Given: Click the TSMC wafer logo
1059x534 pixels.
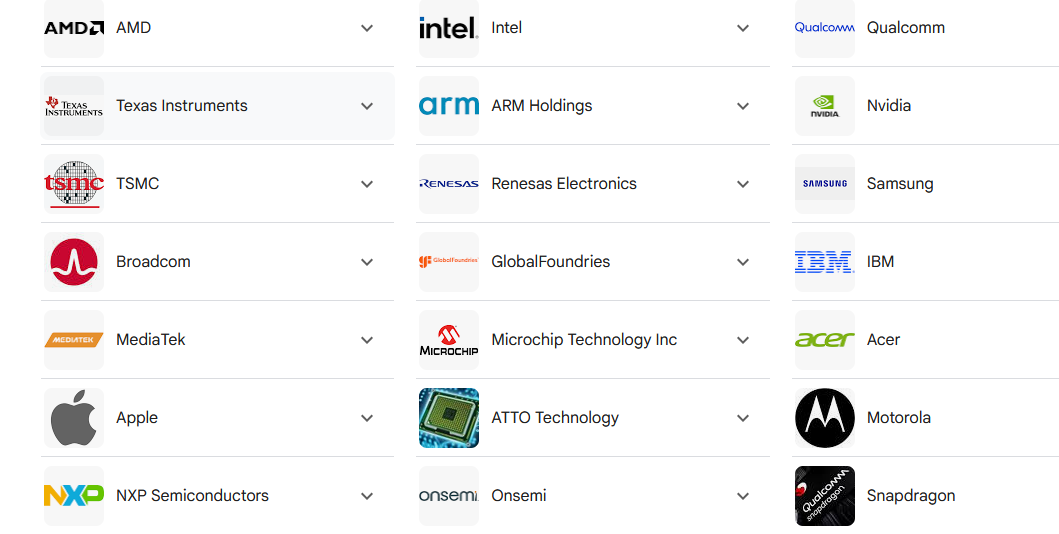Looking at the screenshot, I should click(x=74, y=184).
